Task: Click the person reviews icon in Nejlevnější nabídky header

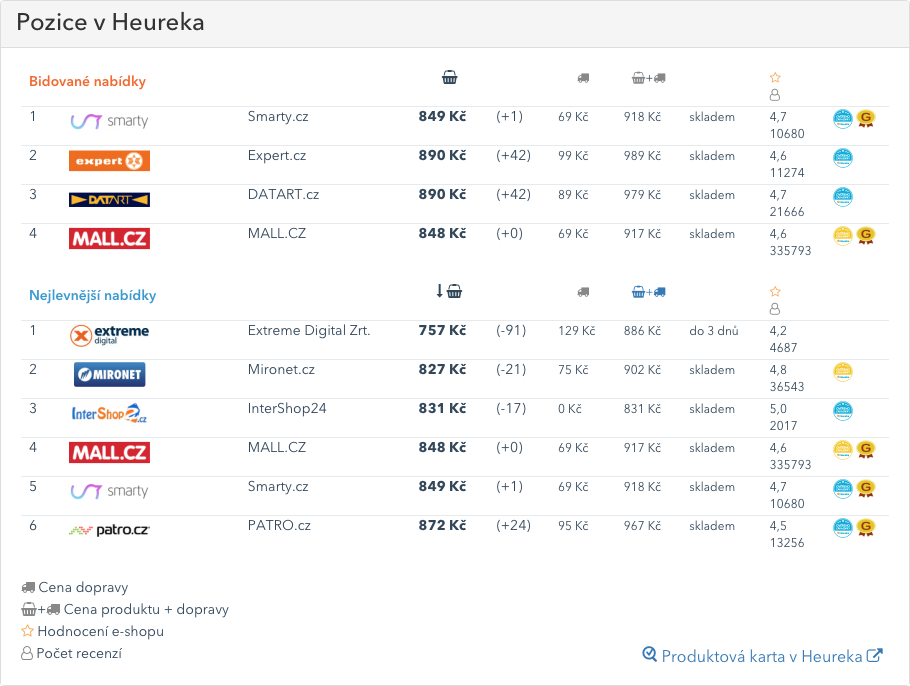Action: (x=775, y=309)
